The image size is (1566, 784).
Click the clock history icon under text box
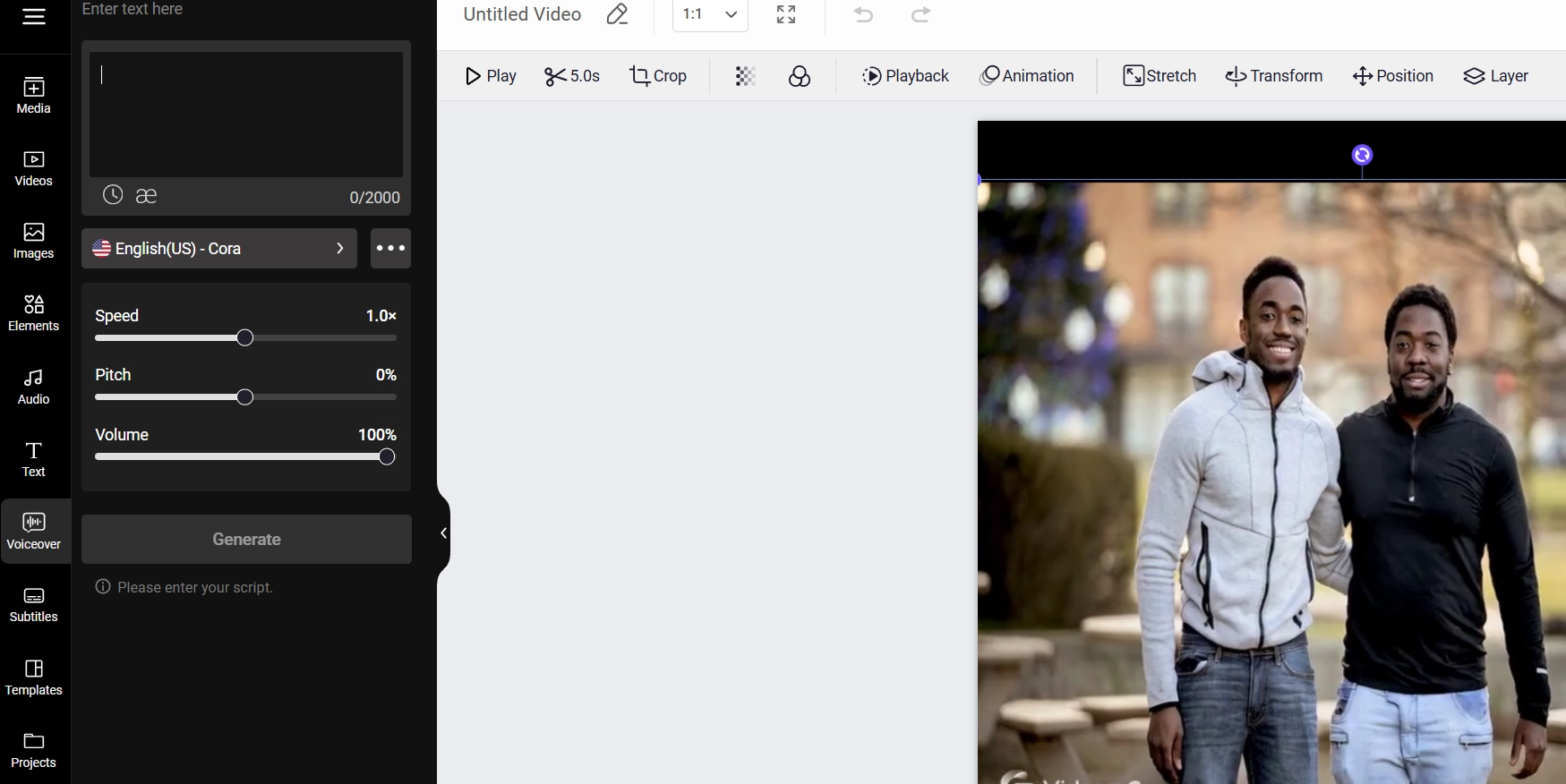tap(112, 195)
